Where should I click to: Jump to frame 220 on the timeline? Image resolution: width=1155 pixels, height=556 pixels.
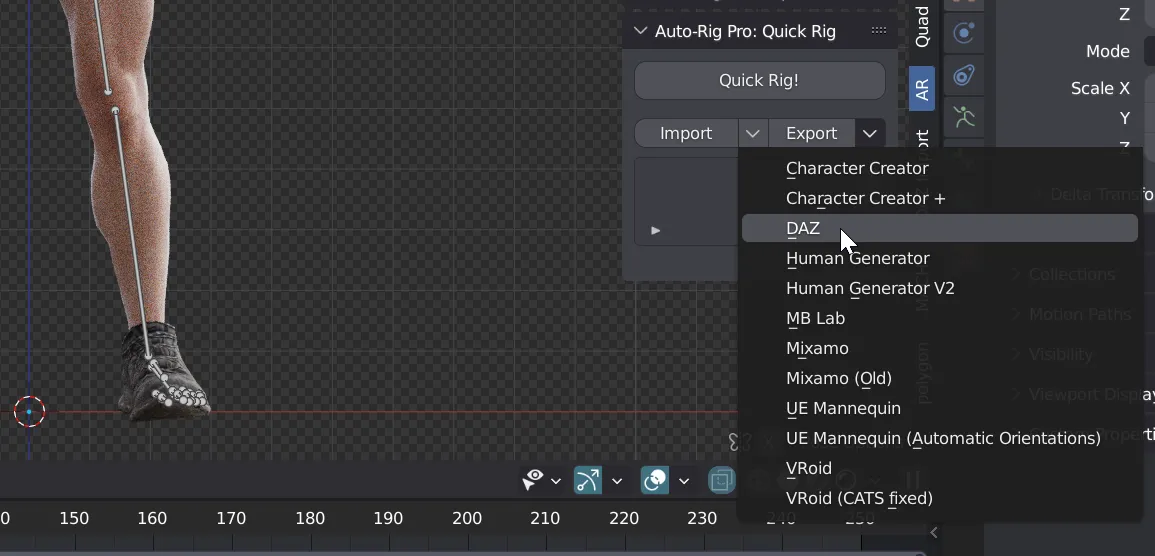click(x=624, y=518)
